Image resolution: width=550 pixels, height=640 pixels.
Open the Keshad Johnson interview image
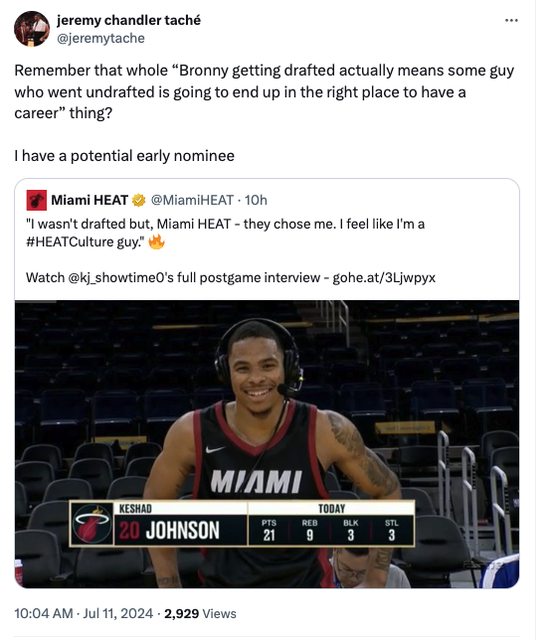[267, 444]
